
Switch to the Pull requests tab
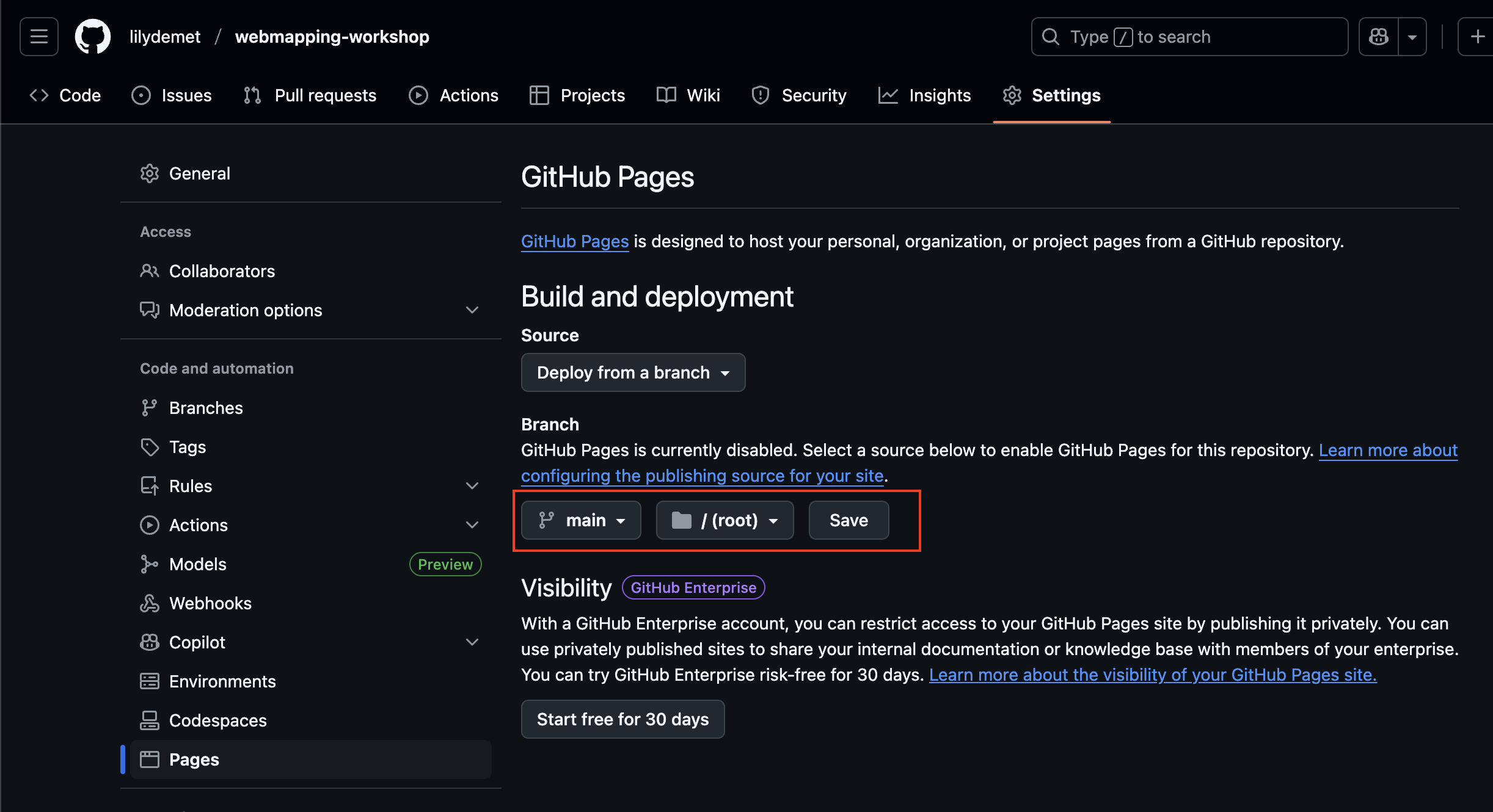tap(310, 95)
